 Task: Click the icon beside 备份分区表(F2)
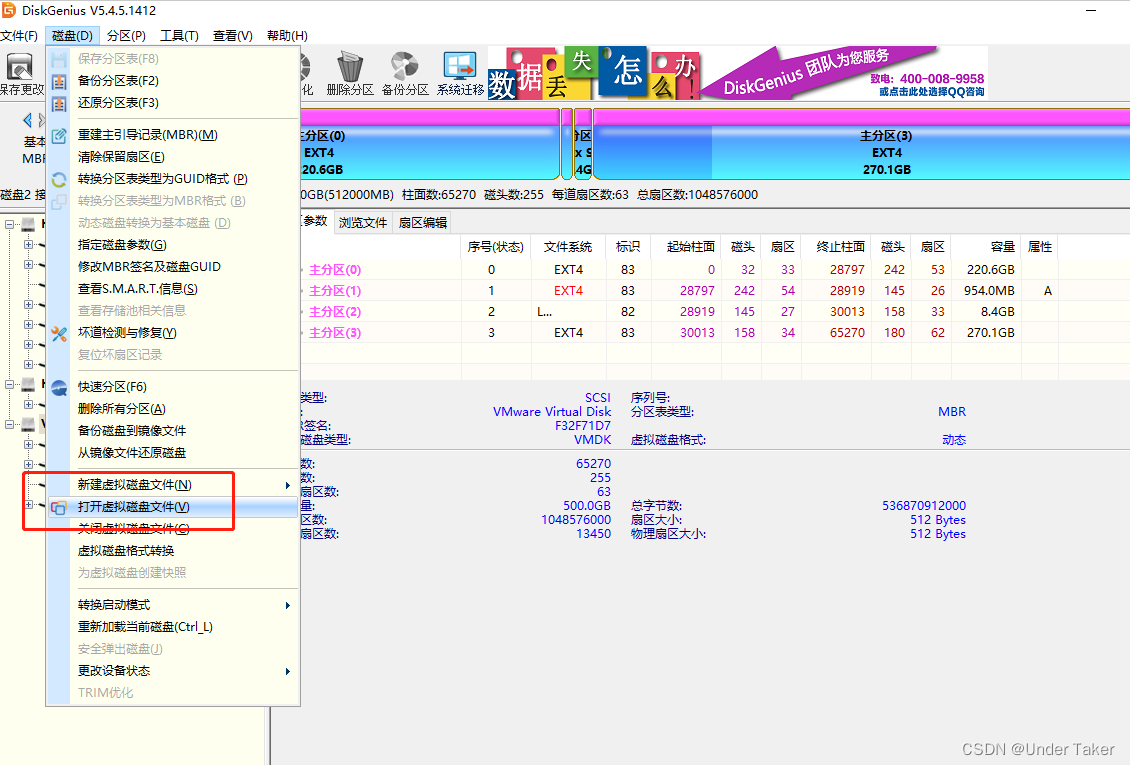point(59,81)
